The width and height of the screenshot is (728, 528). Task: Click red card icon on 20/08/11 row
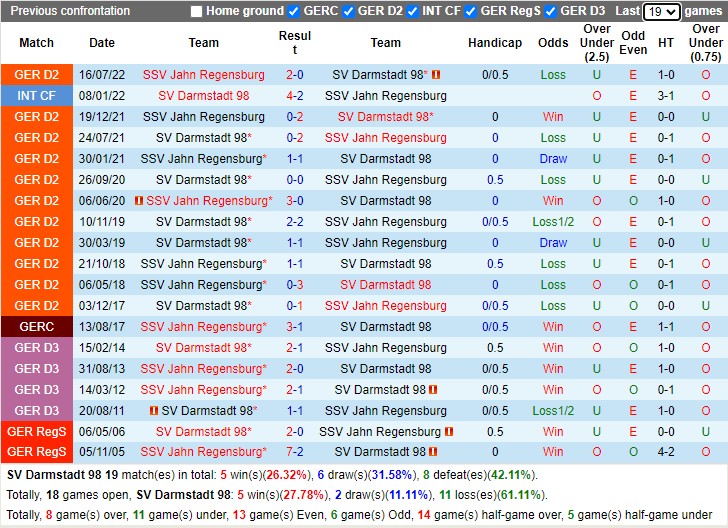[154, 411]
